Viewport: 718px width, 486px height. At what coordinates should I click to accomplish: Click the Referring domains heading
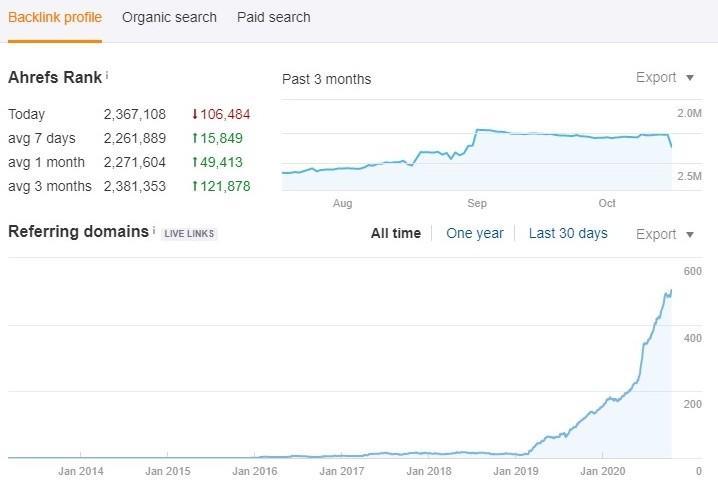tap(78, 232)
